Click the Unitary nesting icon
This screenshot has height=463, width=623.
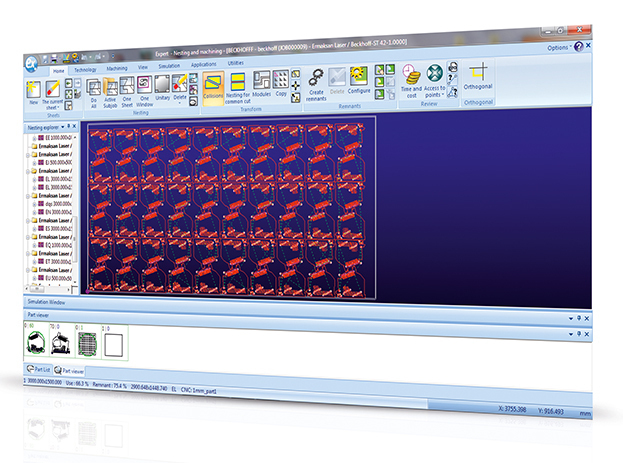point(162,88)
